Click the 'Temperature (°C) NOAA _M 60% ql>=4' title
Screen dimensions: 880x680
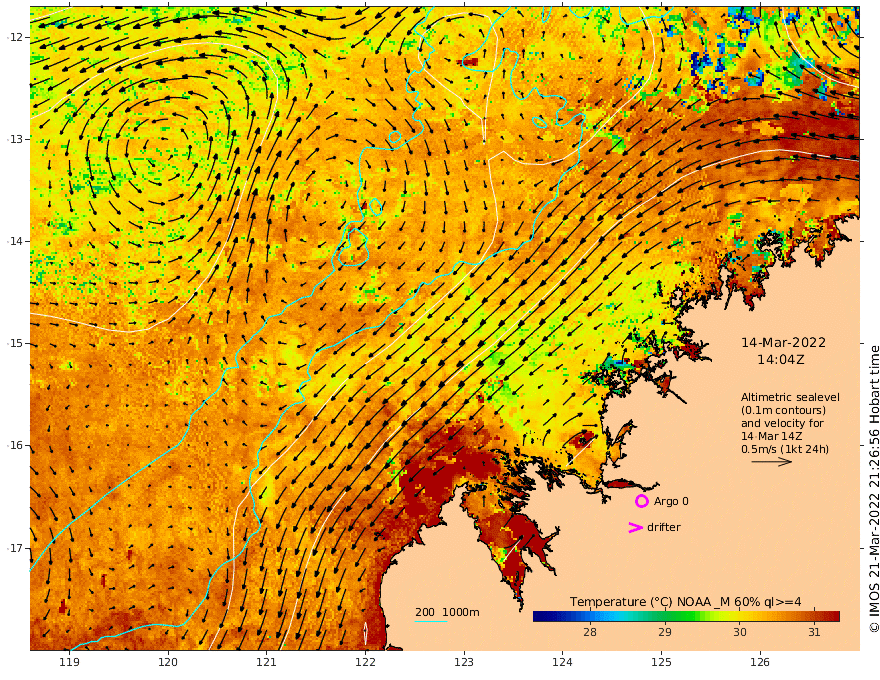pos(685,602)
